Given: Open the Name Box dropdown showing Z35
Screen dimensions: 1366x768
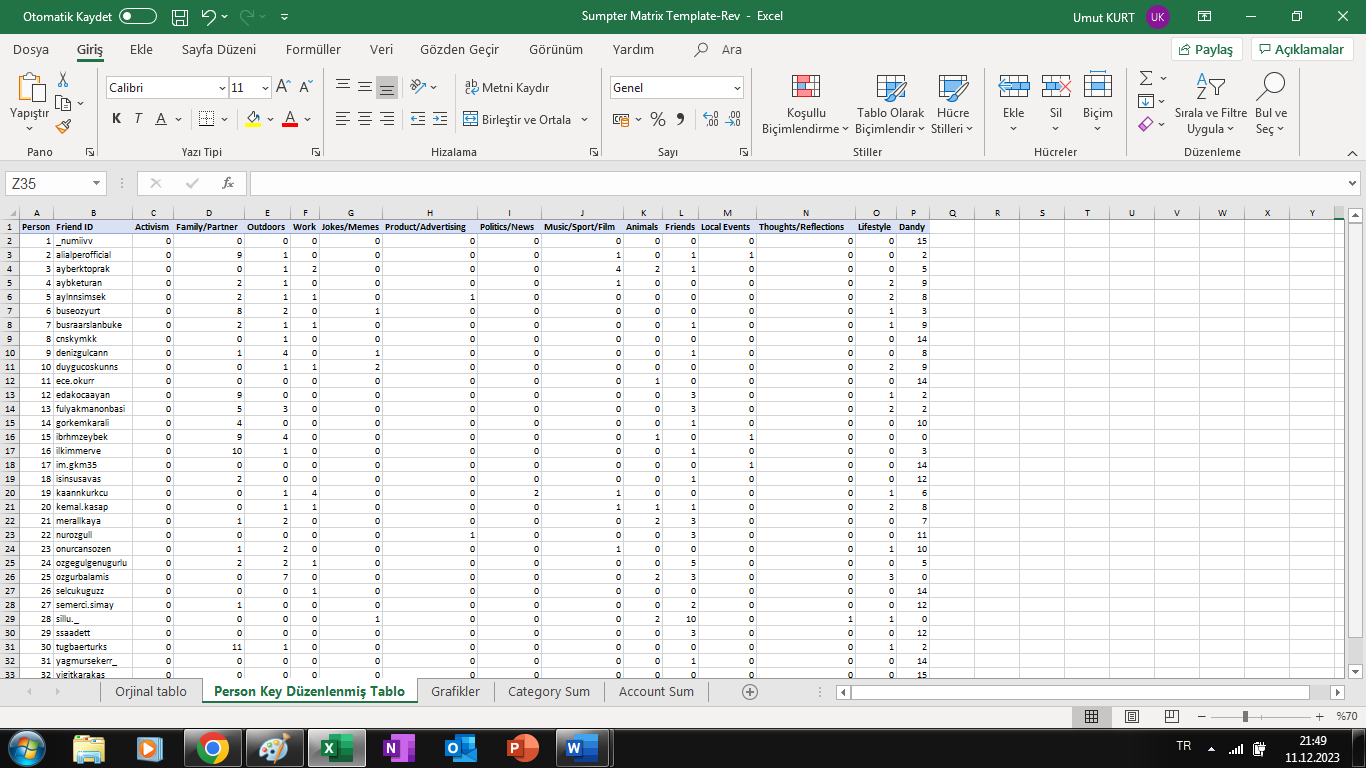Looking at the screenshot, I should (x=97, y=184).
